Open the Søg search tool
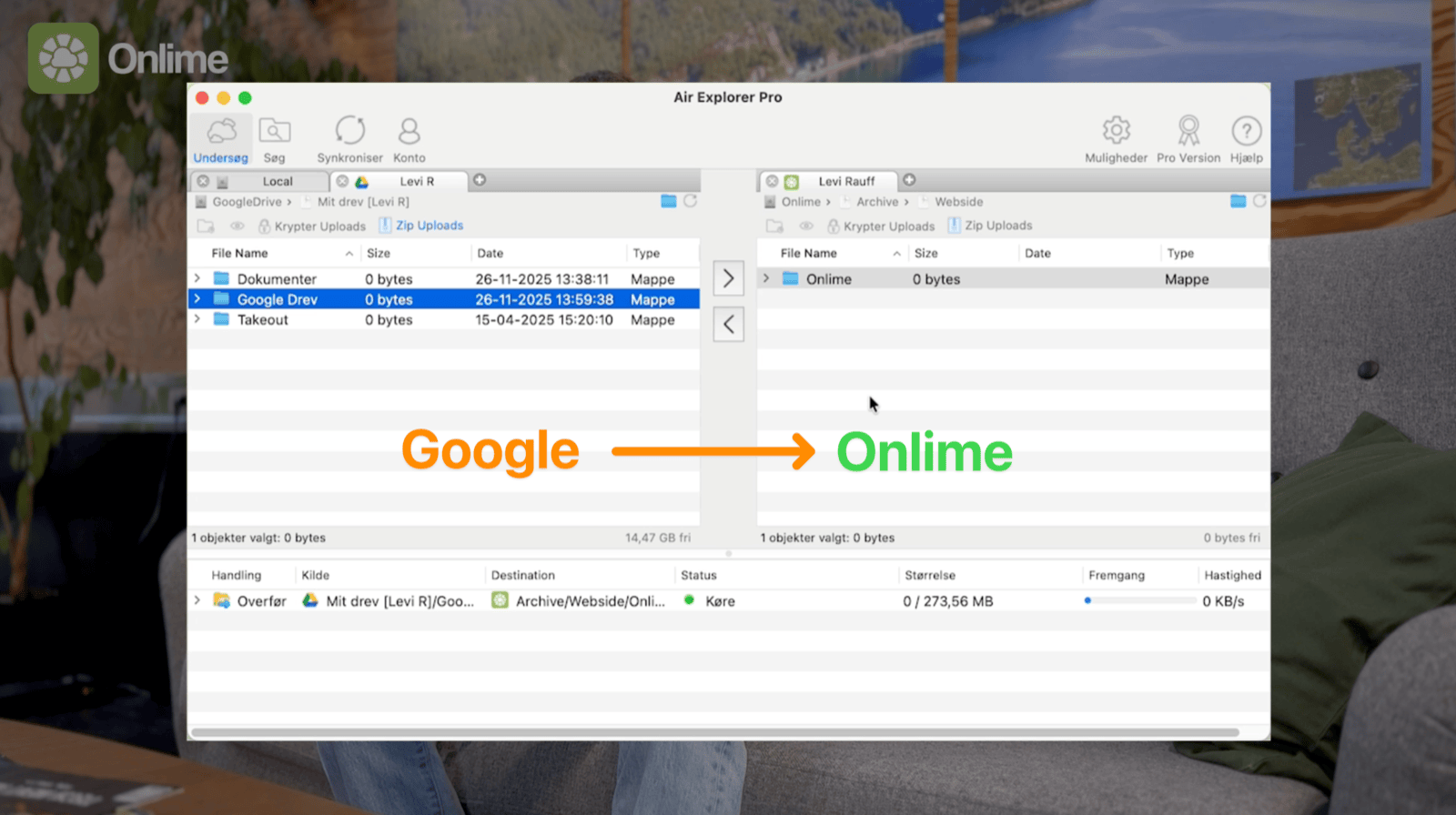 point(274,139)
